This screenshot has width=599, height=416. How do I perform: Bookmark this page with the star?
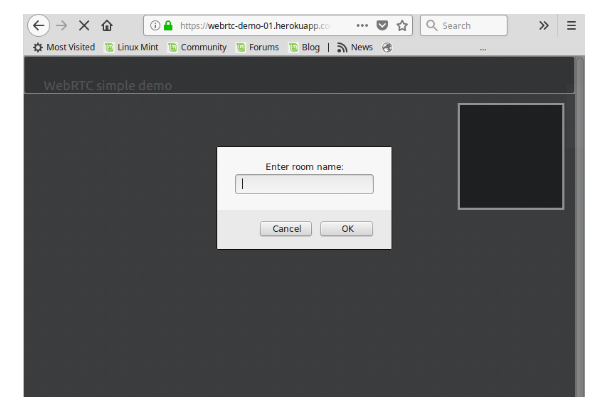point(402,26)
